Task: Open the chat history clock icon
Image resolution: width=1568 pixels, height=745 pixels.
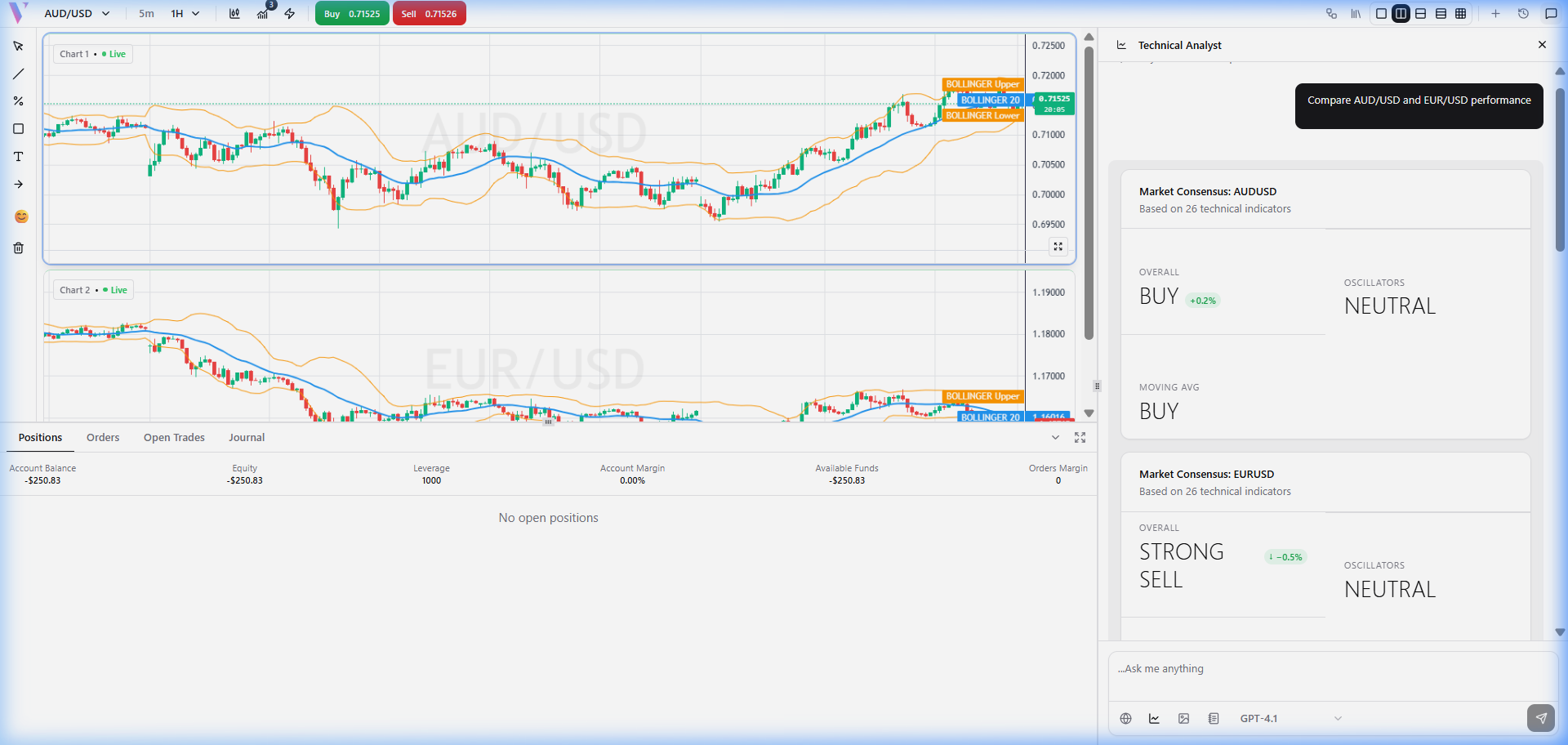Action: tap(1523, 14)
